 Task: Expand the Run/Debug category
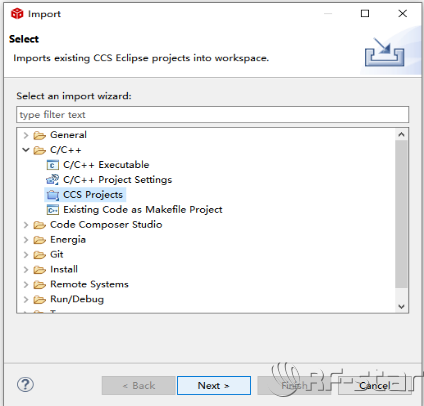[x=26, y=300]
